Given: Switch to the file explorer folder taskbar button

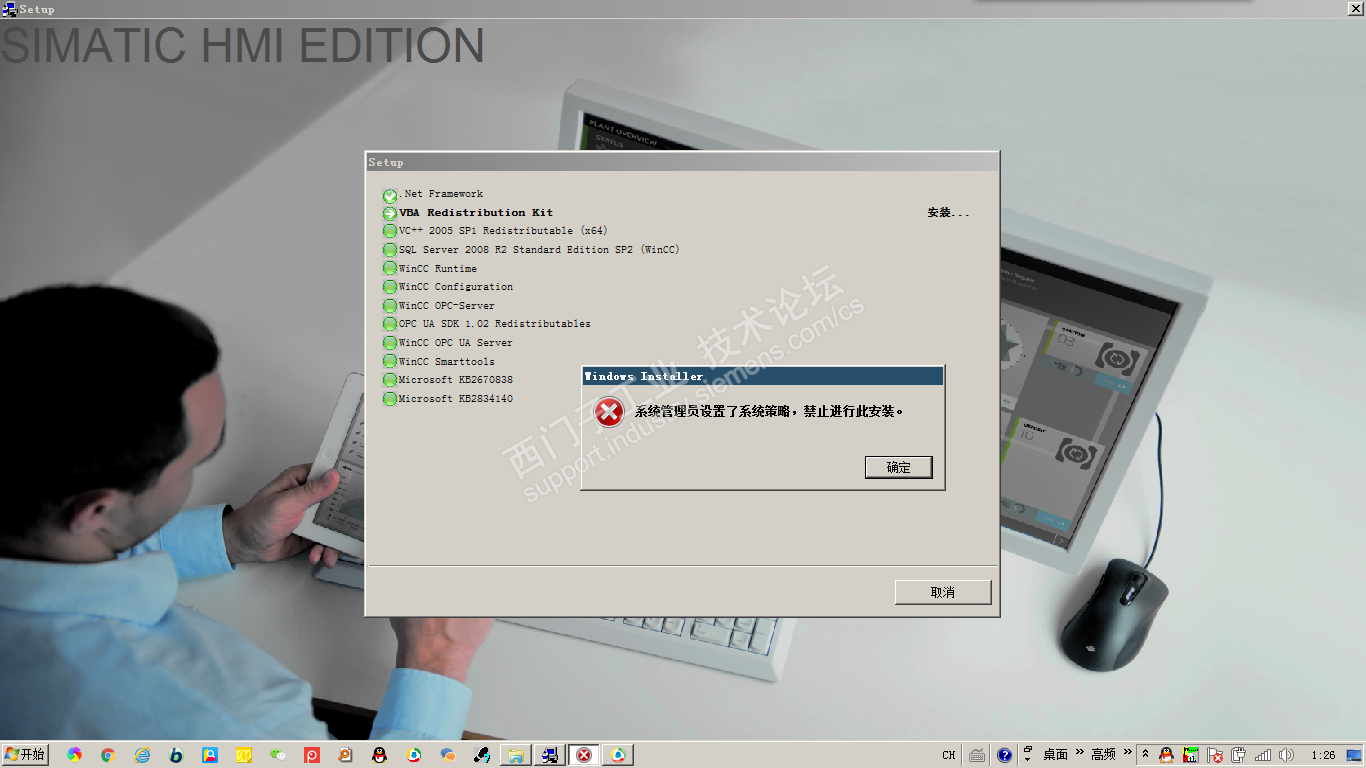Looking at the screenshot, I should click(x=516, y=755).
